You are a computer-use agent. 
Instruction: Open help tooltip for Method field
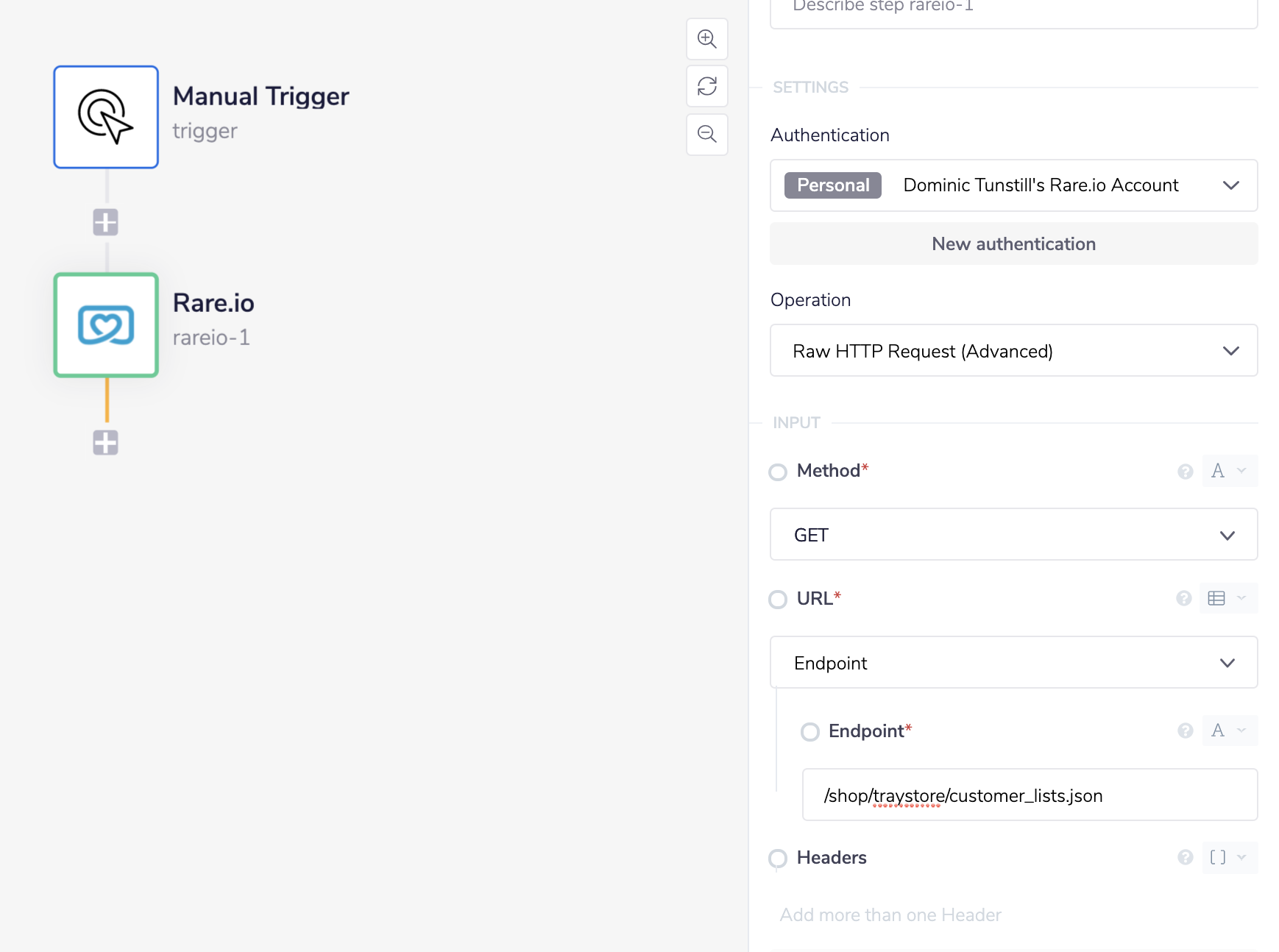(x=1185, y=472)
